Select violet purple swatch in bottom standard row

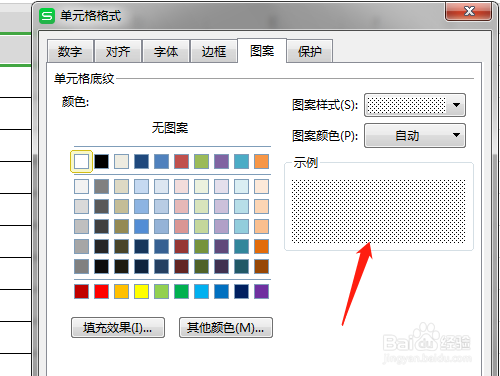click(x=261, y=291)
